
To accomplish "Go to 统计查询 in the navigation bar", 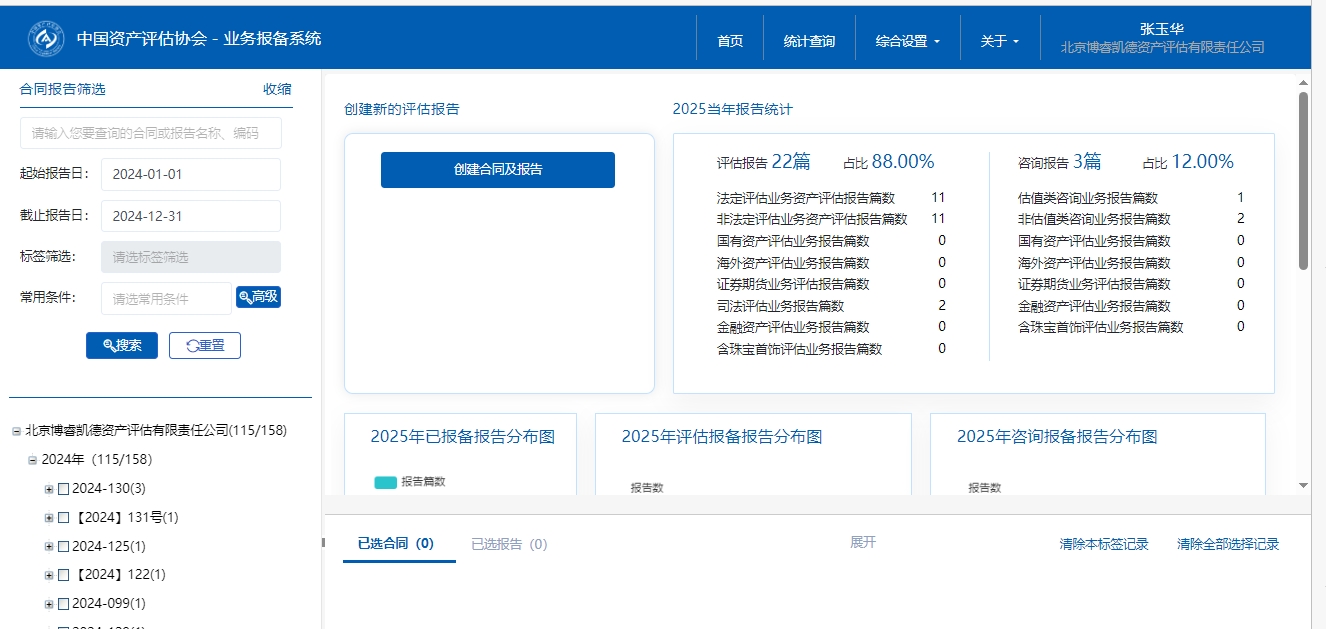I will (809, 41).
